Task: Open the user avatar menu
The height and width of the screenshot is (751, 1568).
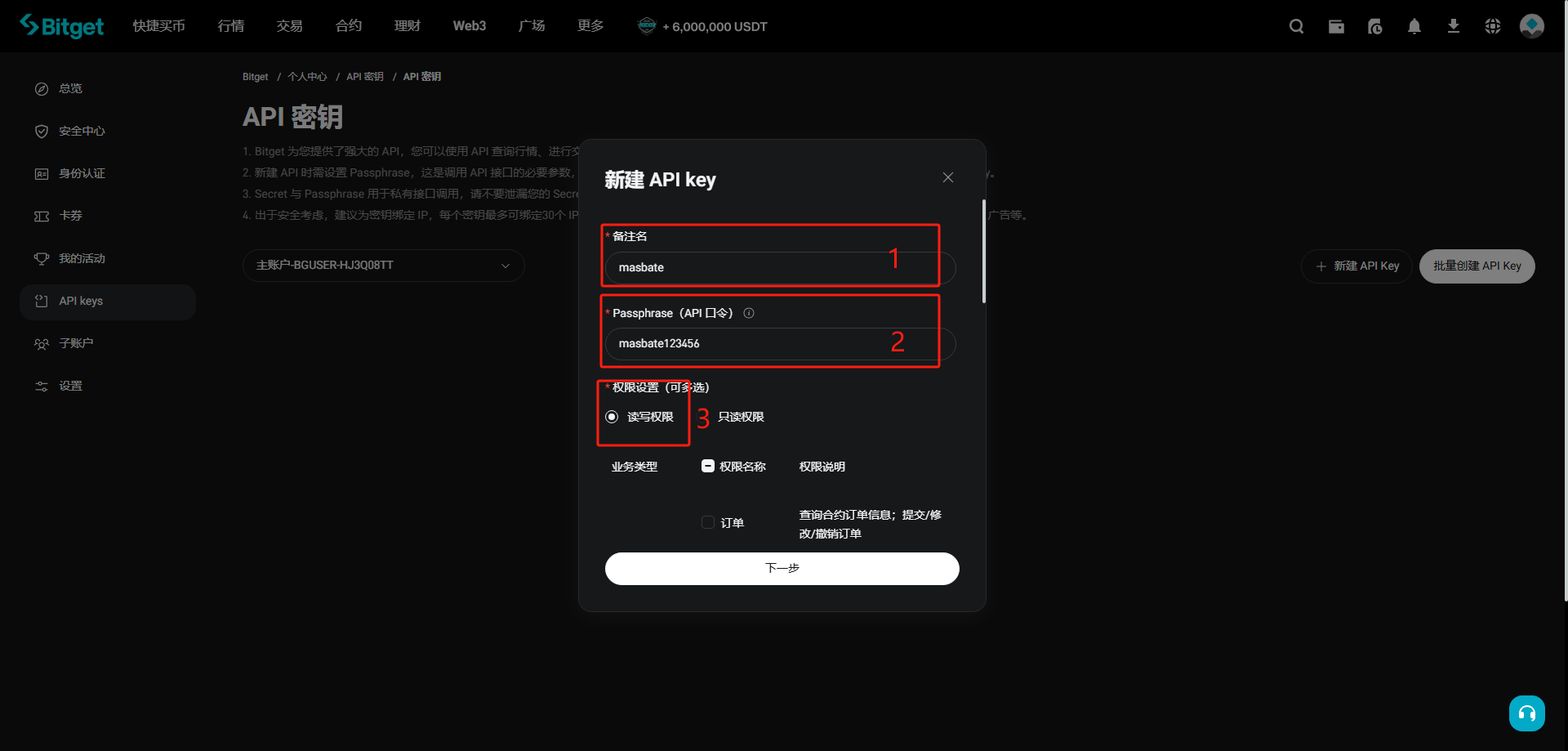Action: tap(1532, 26)
